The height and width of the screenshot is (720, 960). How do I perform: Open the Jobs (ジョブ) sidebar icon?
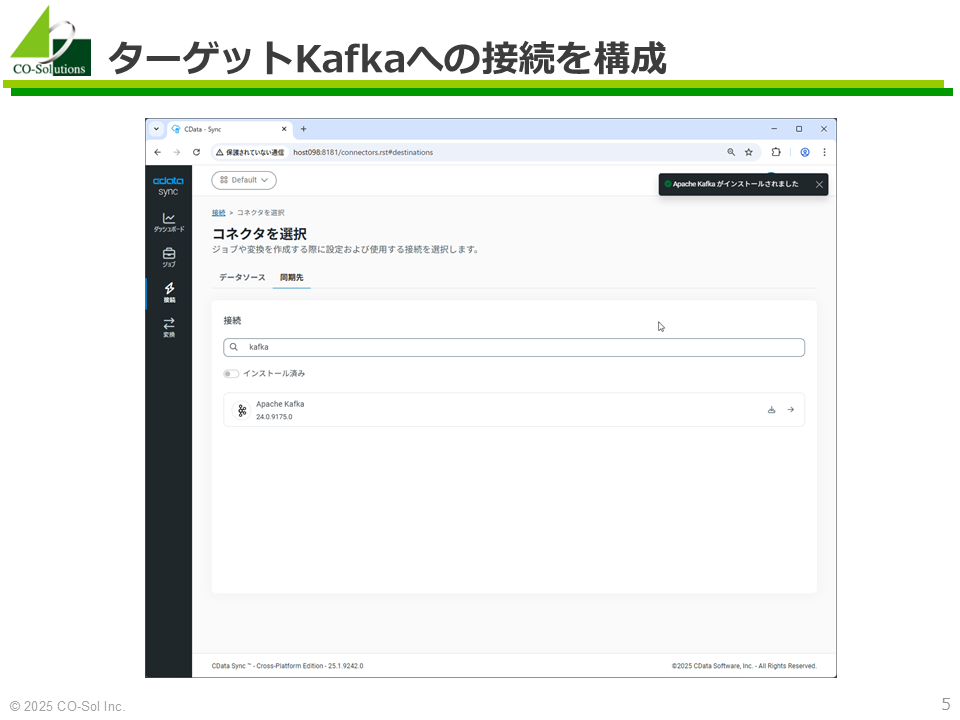pyautogui.click(x=169, y=257)
